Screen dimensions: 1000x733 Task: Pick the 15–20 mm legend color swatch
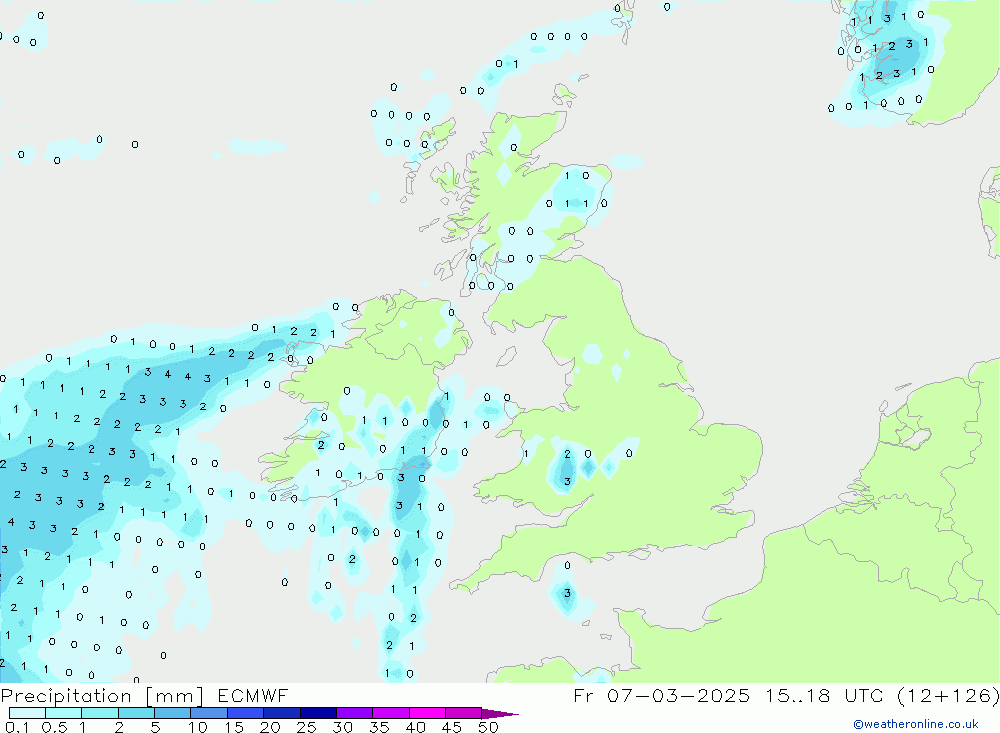(246, 713)
